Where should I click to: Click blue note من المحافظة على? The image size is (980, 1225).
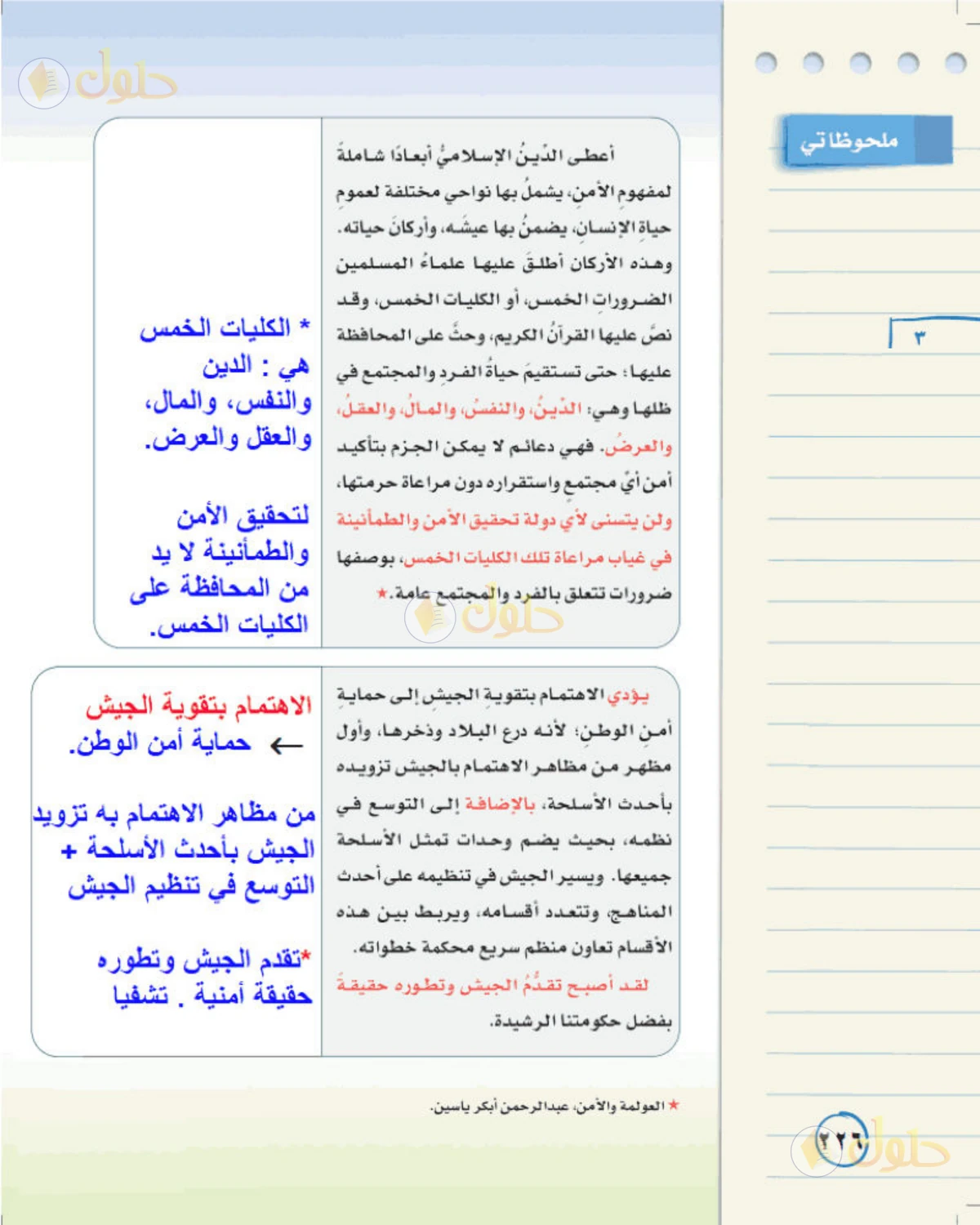pyautogui.click(x=219, y=589)
